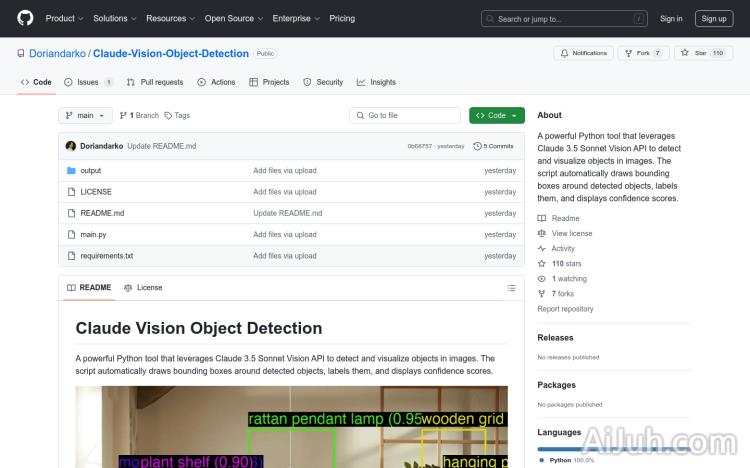
Task: Click the requirements.txt file icon
Action: 71,256
